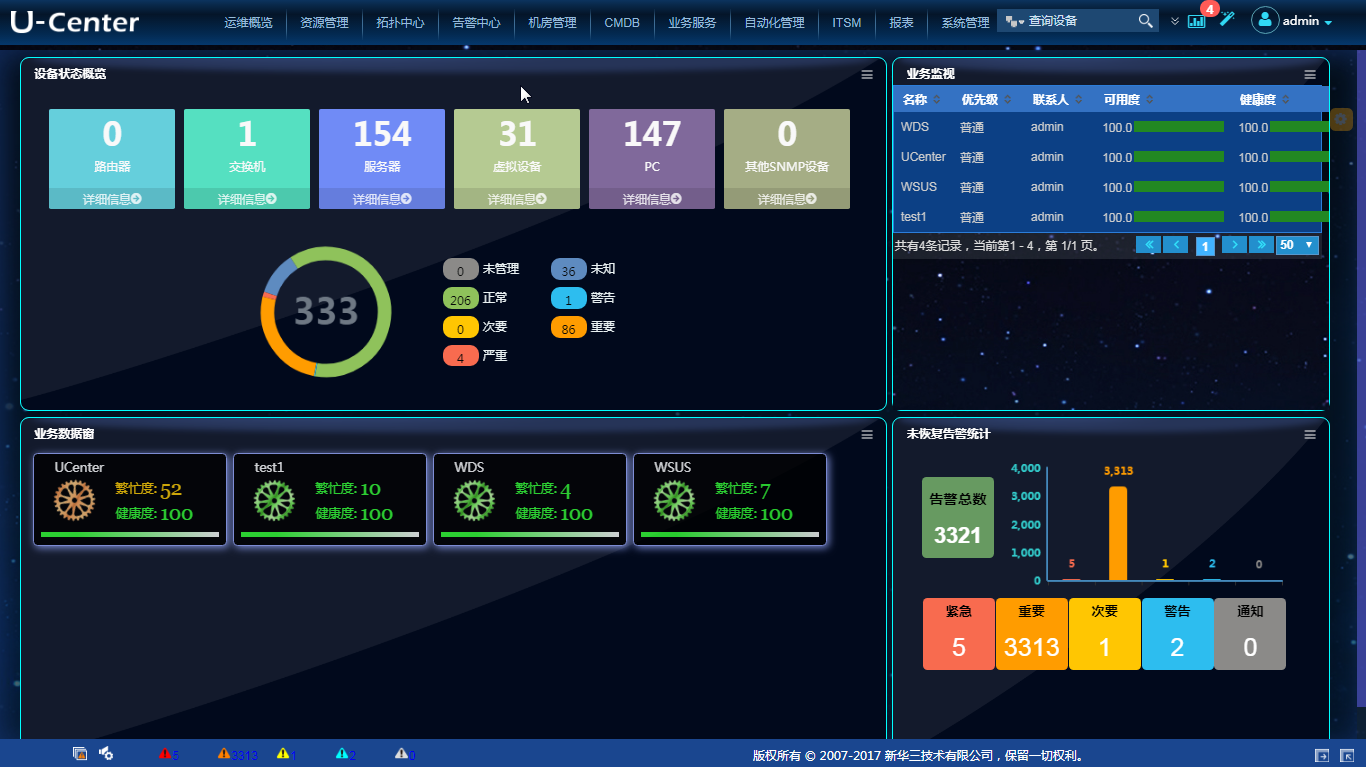Sort the table by 名称 column
This screenshot has width=1366, height=767.
click(x=920, y=100)
